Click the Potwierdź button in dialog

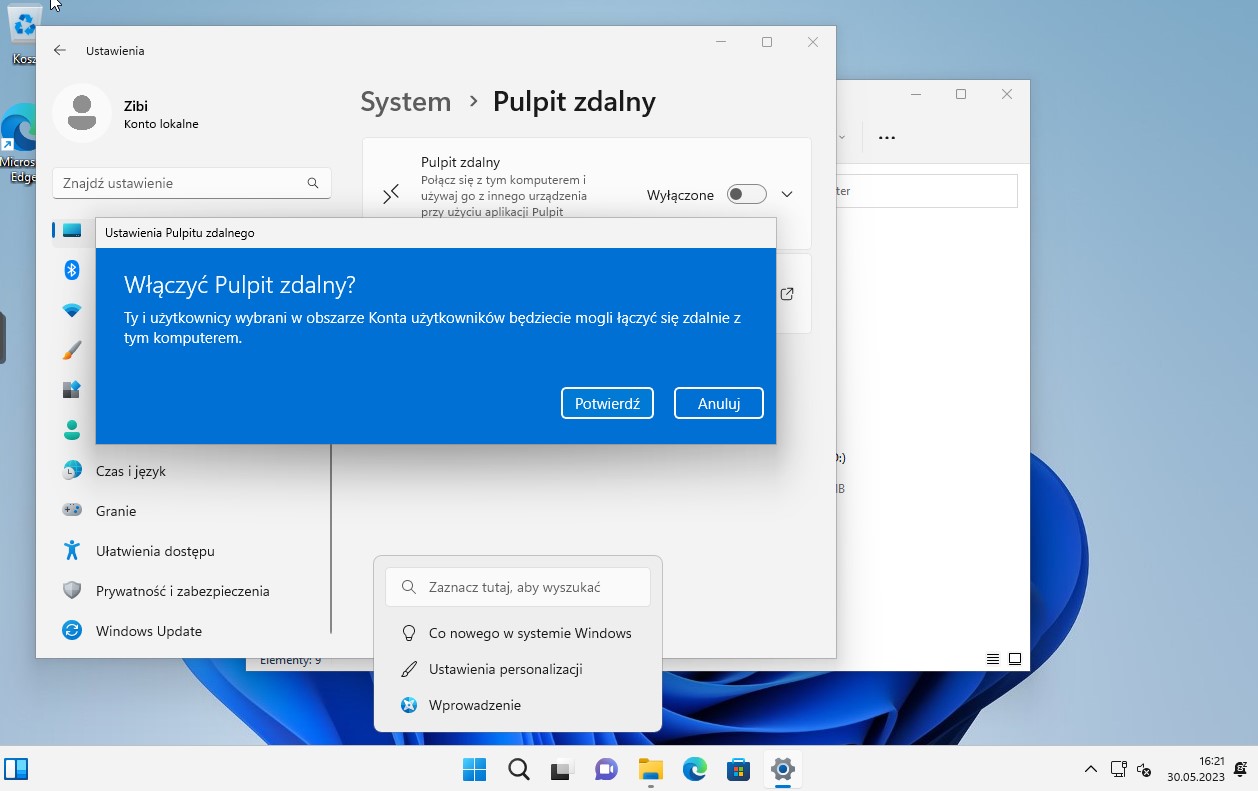pyautogui.click(x=607, y=403)
